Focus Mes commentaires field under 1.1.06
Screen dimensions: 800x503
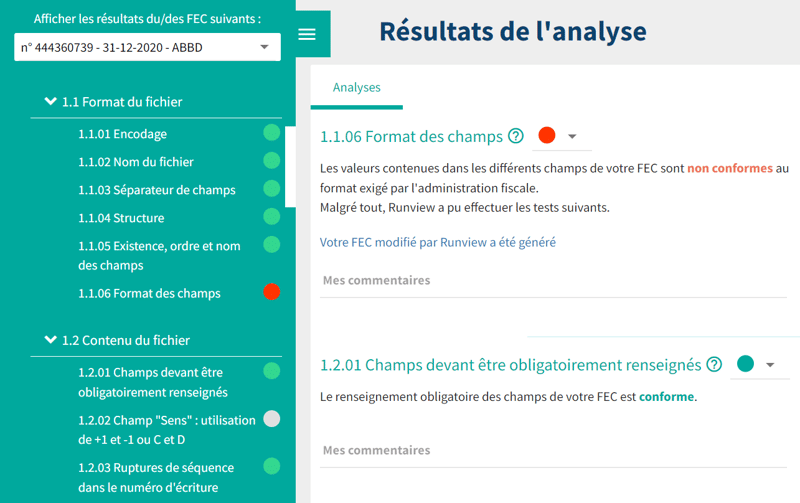553,281
